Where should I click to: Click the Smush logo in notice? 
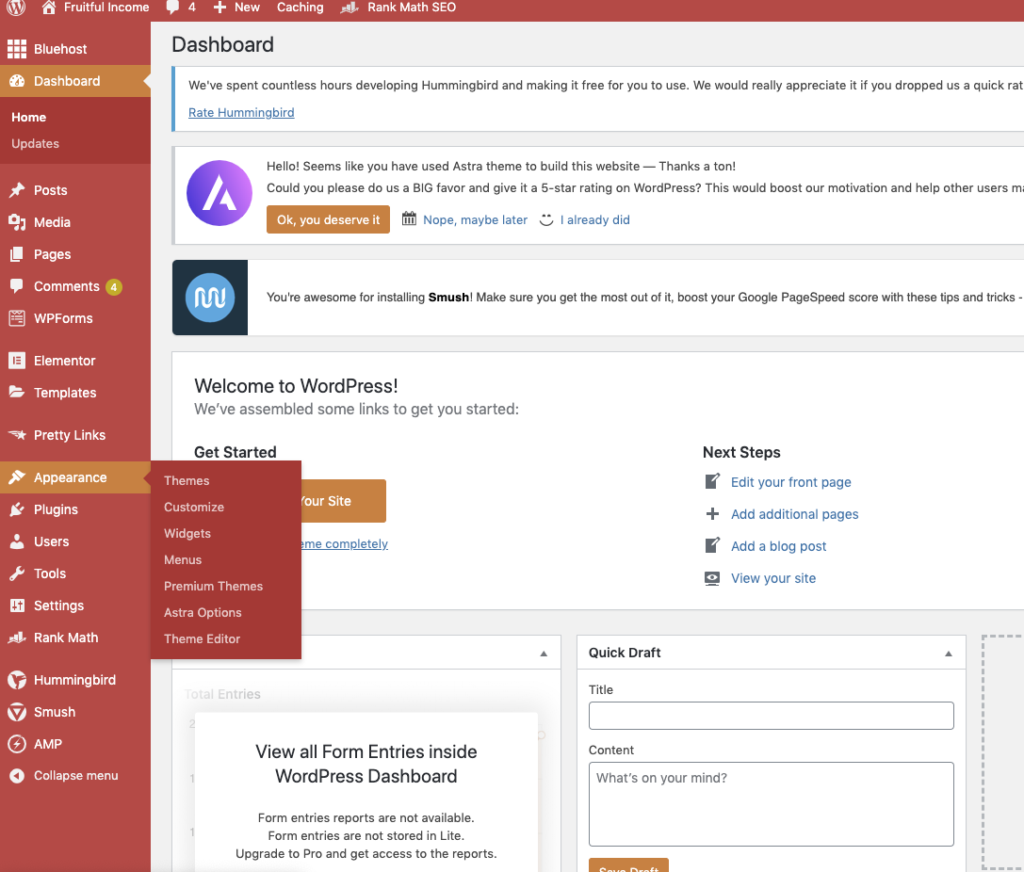[210, 297]
